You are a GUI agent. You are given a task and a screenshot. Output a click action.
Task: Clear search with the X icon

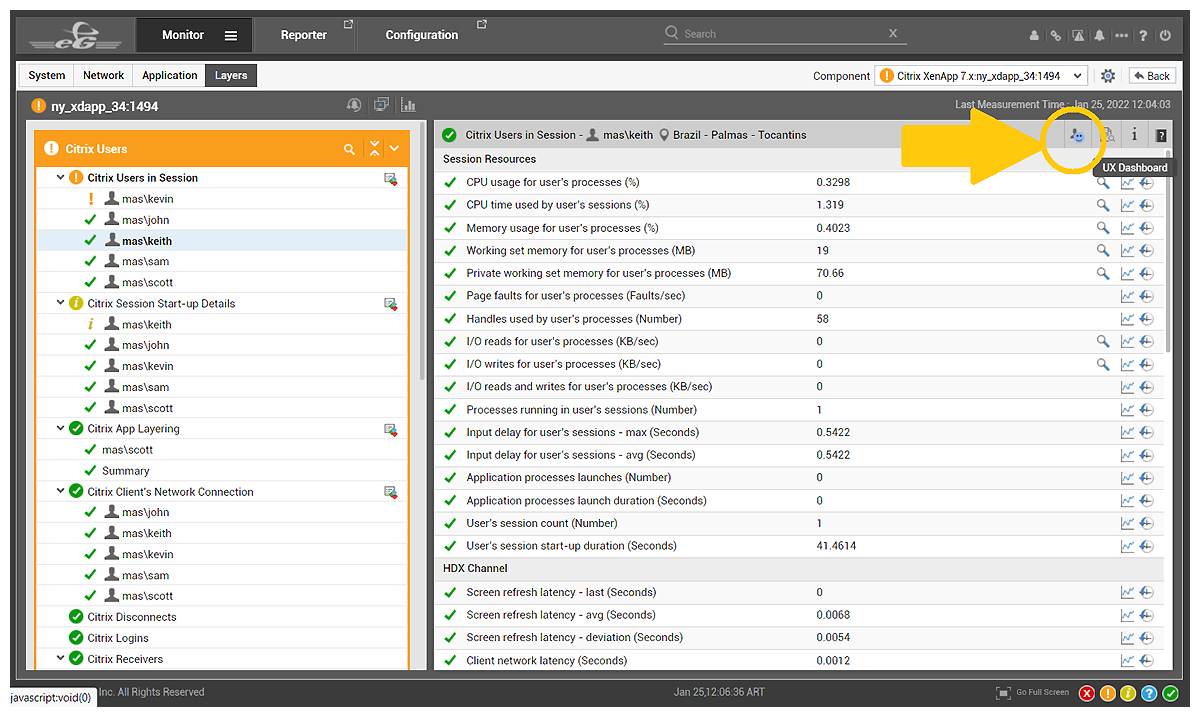[x=893, y=34]
